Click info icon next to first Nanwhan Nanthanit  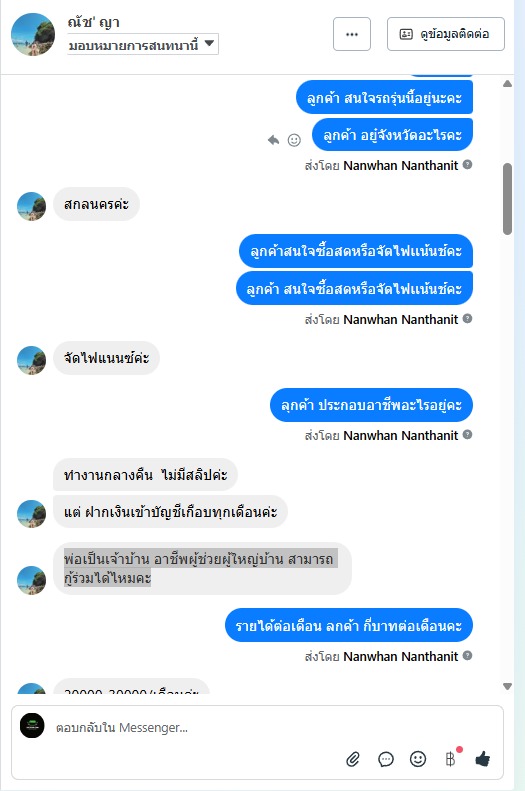coord(468,164)
